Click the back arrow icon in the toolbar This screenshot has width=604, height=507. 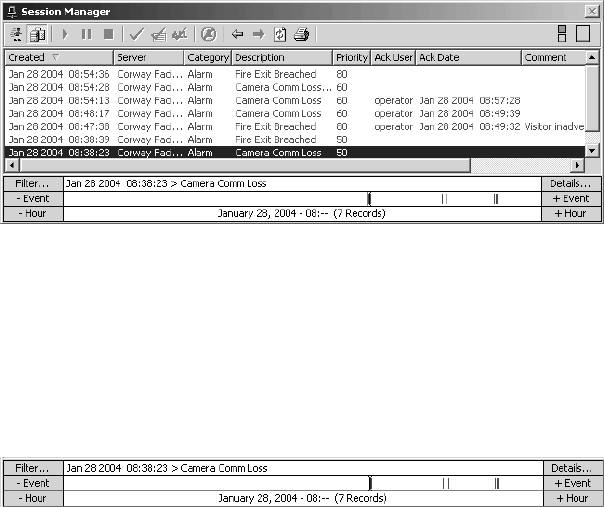click(237, 34)
